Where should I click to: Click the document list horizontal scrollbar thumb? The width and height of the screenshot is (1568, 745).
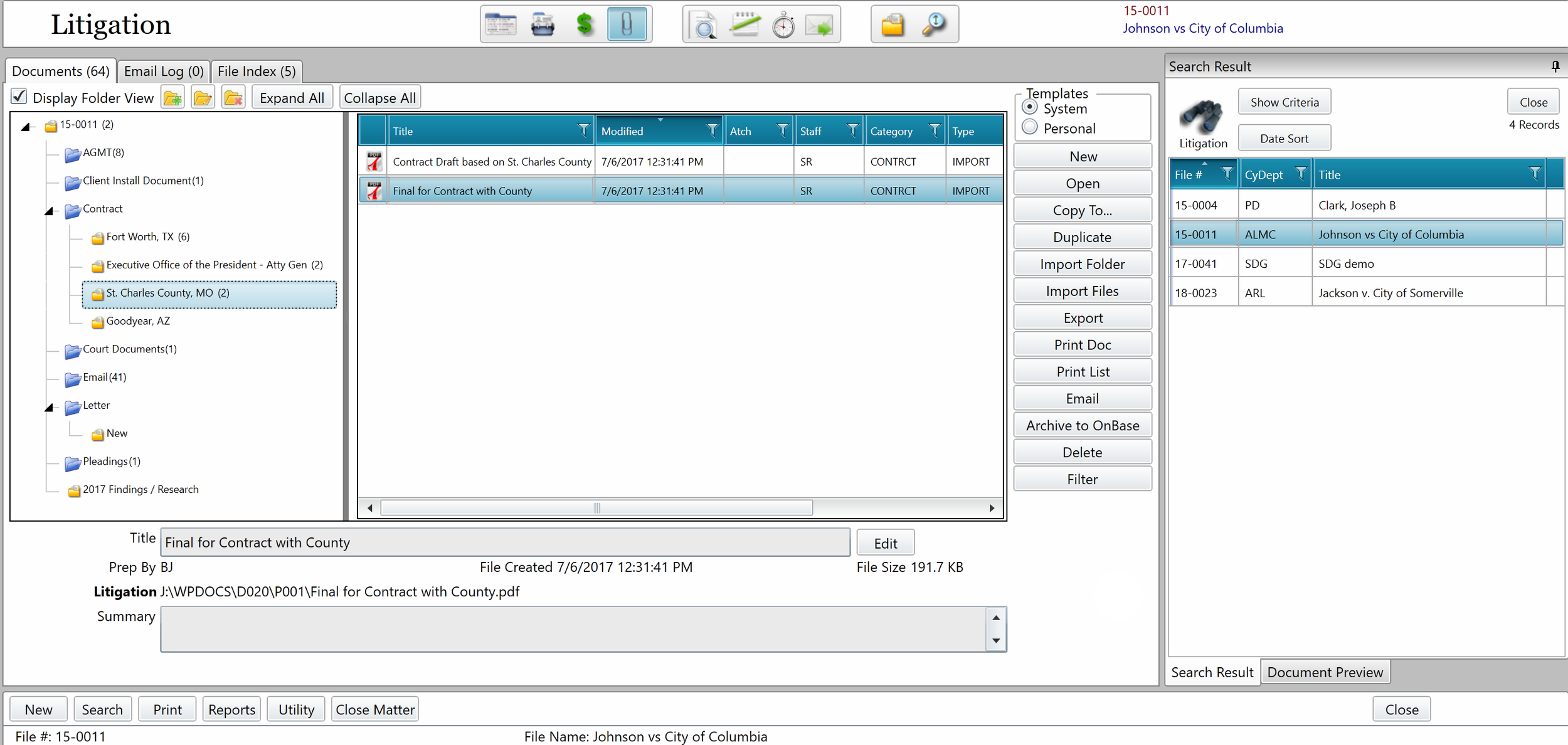pyautogui.click(x=596, y=507)
